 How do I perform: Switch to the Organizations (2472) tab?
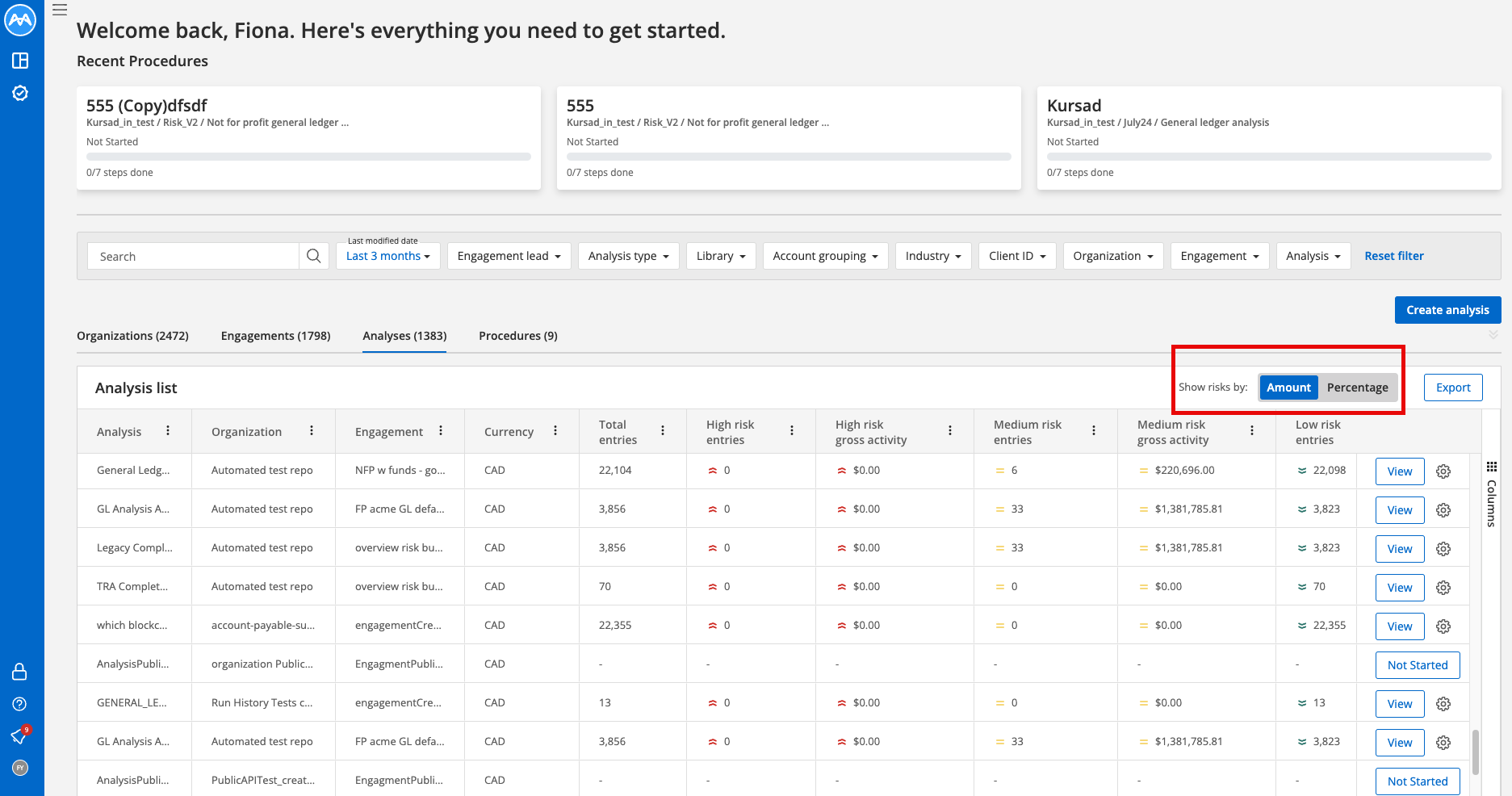pos(132,336)
